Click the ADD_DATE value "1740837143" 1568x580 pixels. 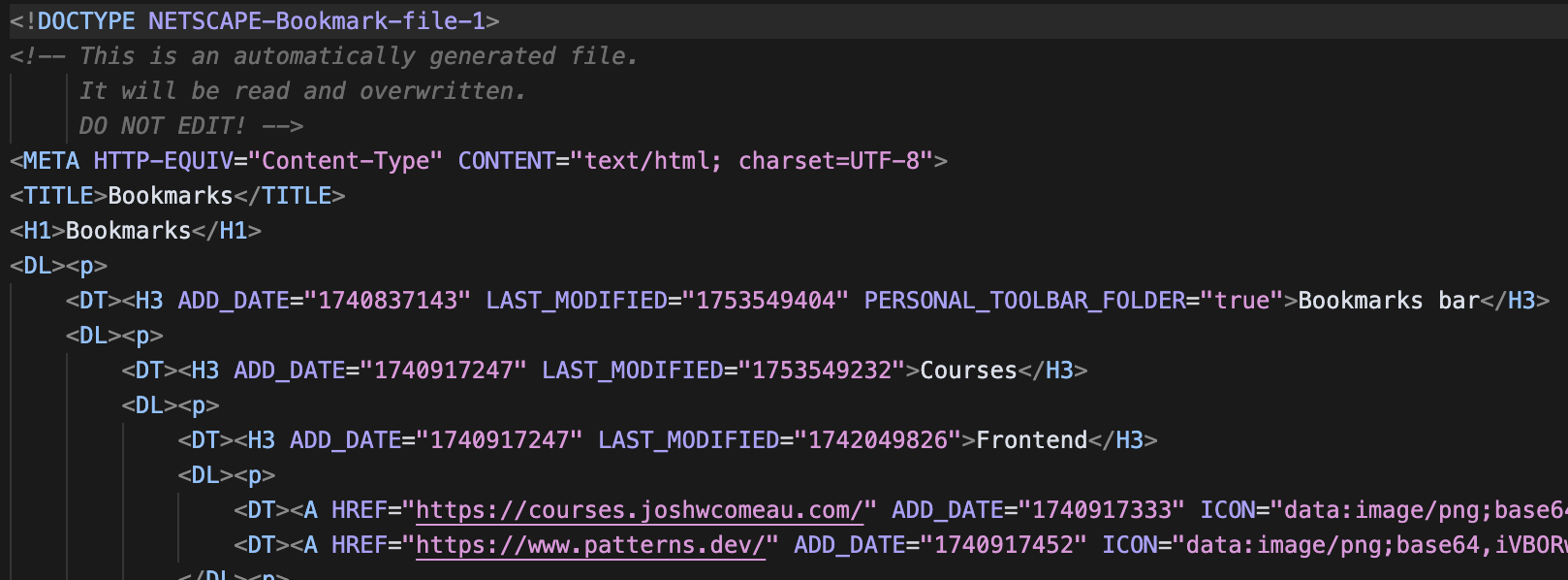(388, 301)
